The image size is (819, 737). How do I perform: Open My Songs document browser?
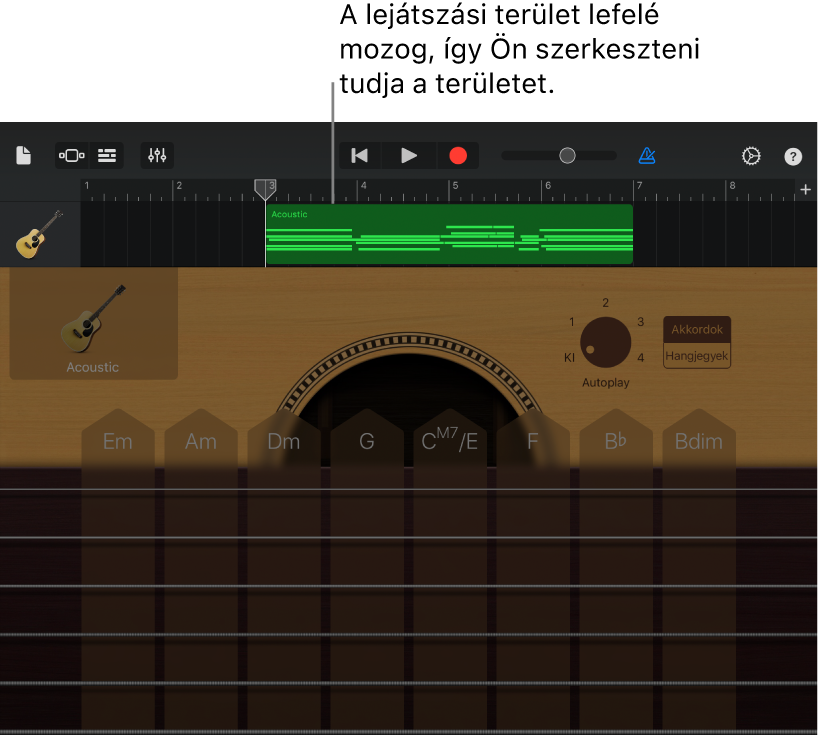24,155
